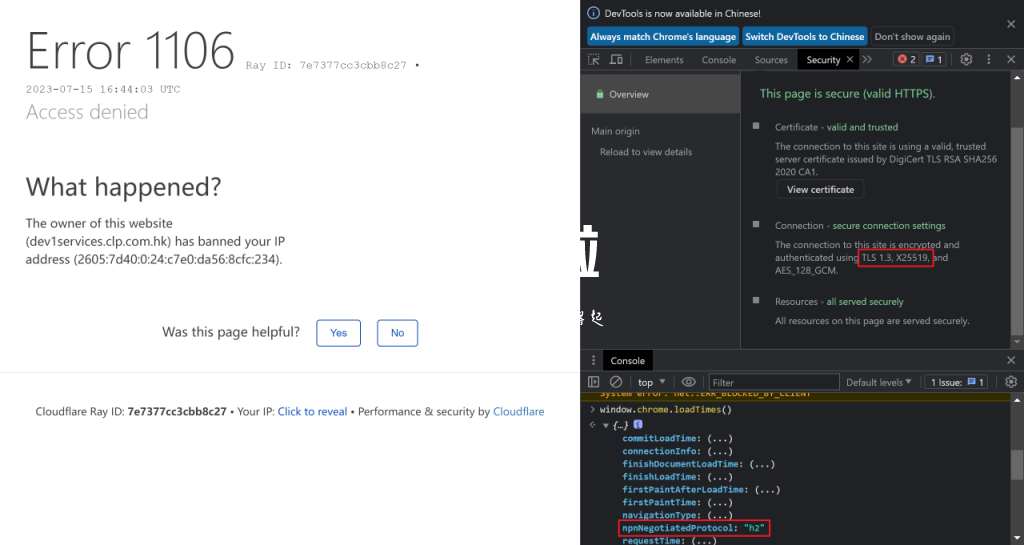The height and width of the screenshot is (545, 1024).
Task: Click the live expression eye icon
Action: (x=688, y=382)
